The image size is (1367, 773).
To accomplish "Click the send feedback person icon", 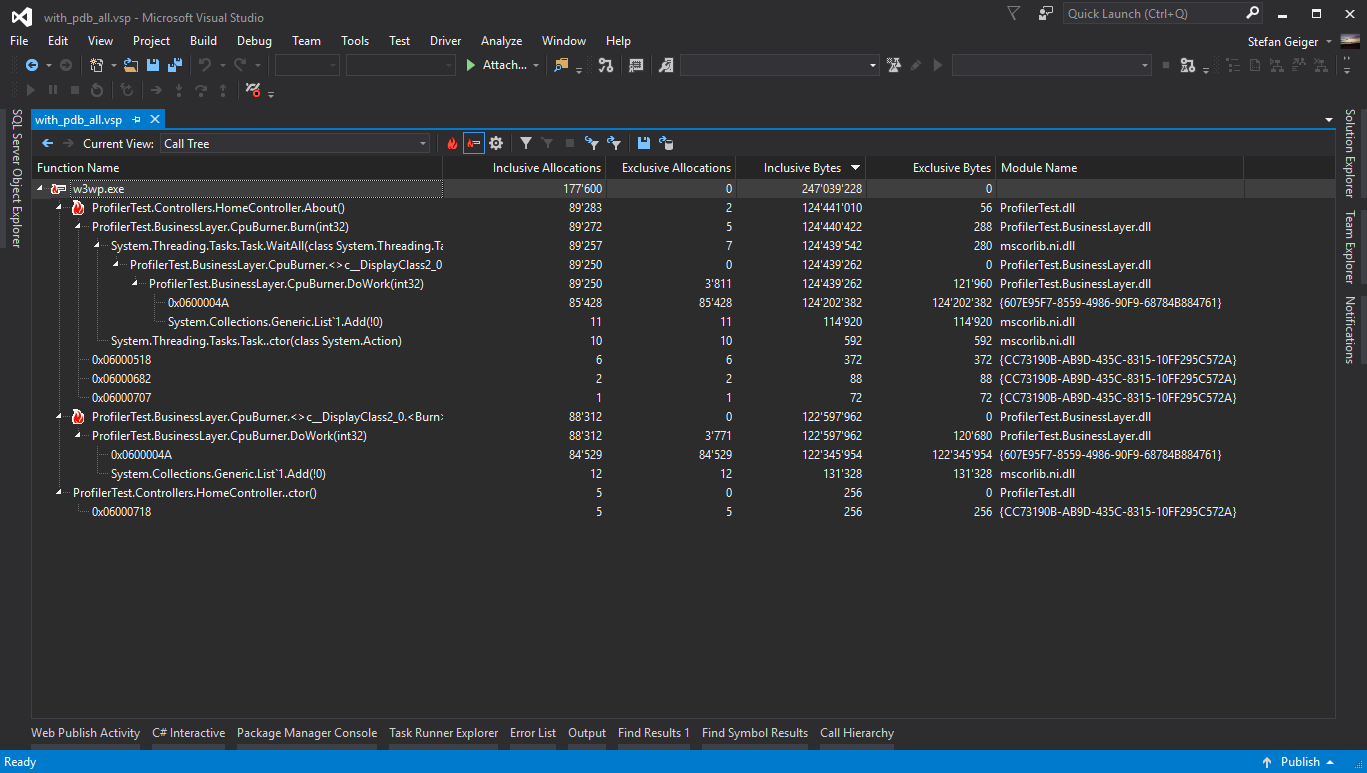I will 1046,13.
